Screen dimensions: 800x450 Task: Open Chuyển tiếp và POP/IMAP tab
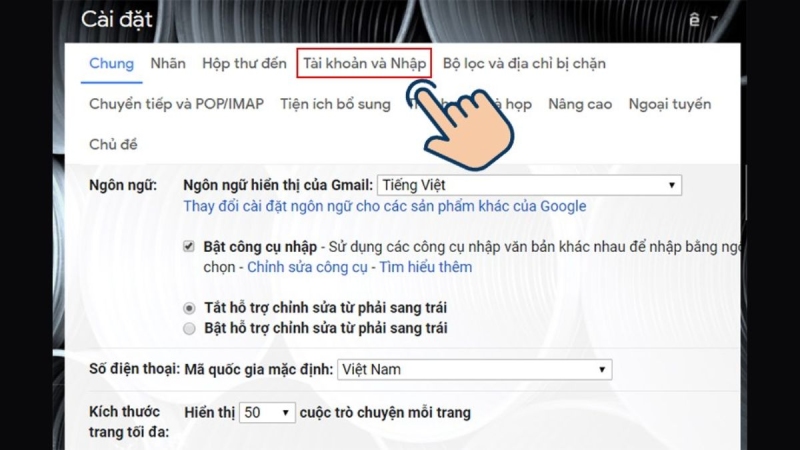(176, 104)
